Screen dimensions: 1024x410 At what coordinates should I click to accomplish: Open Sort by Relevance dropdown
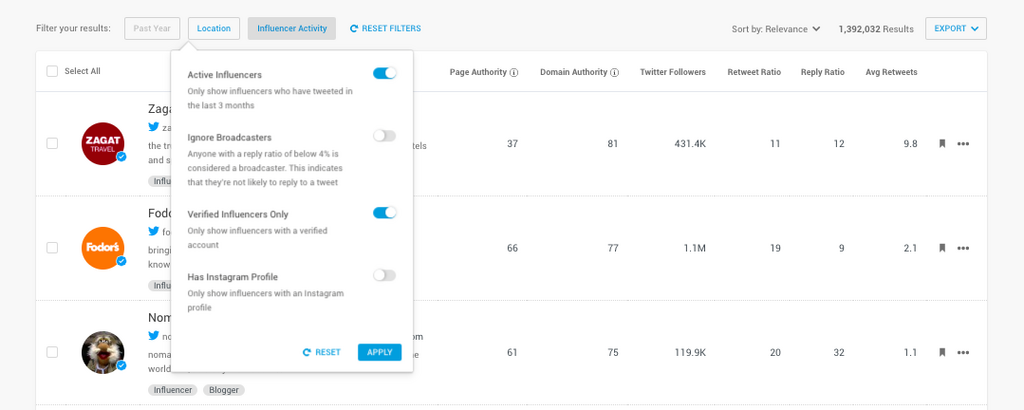(x=776, y=29)
